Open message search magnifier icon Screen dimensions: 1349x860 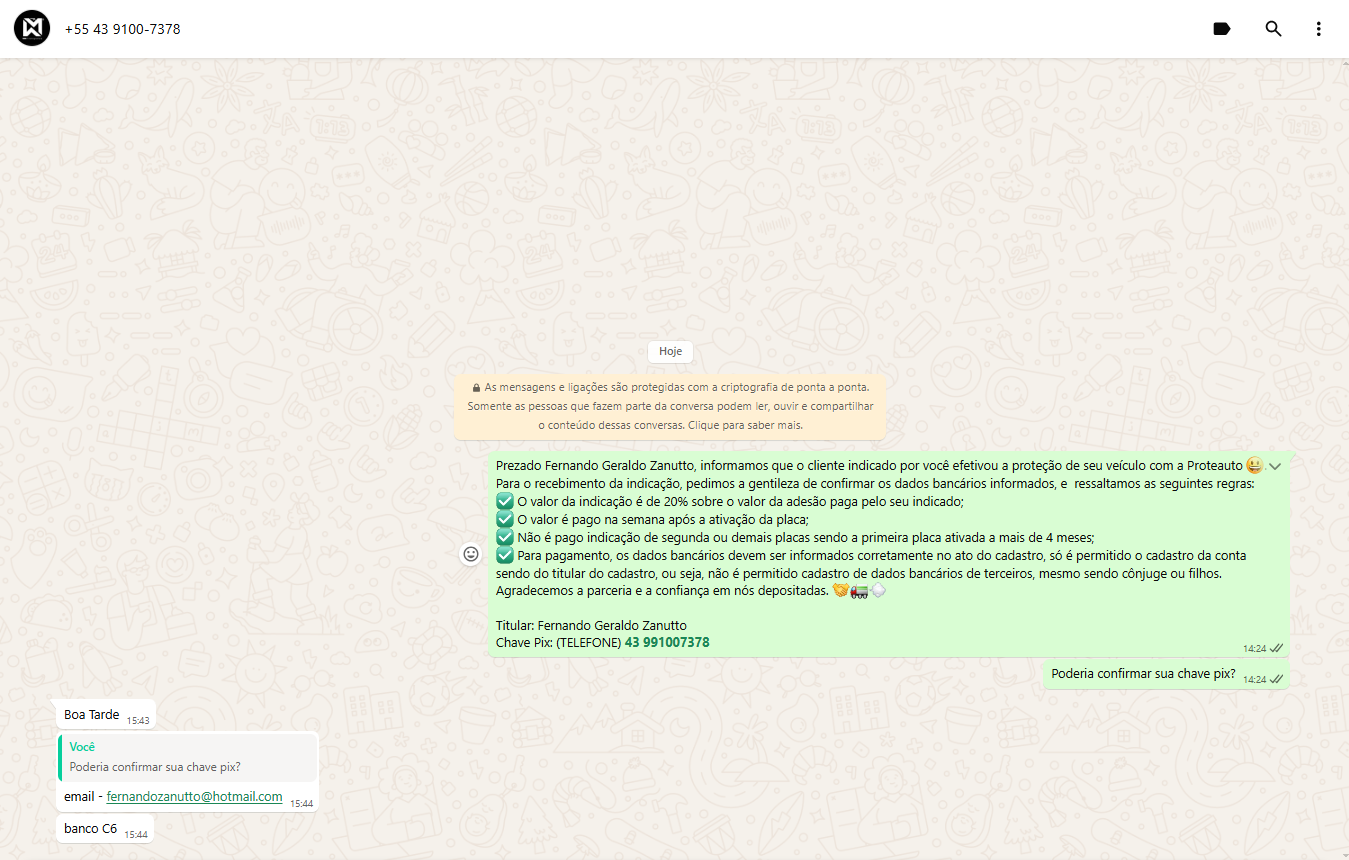(x=1273, y=29)
